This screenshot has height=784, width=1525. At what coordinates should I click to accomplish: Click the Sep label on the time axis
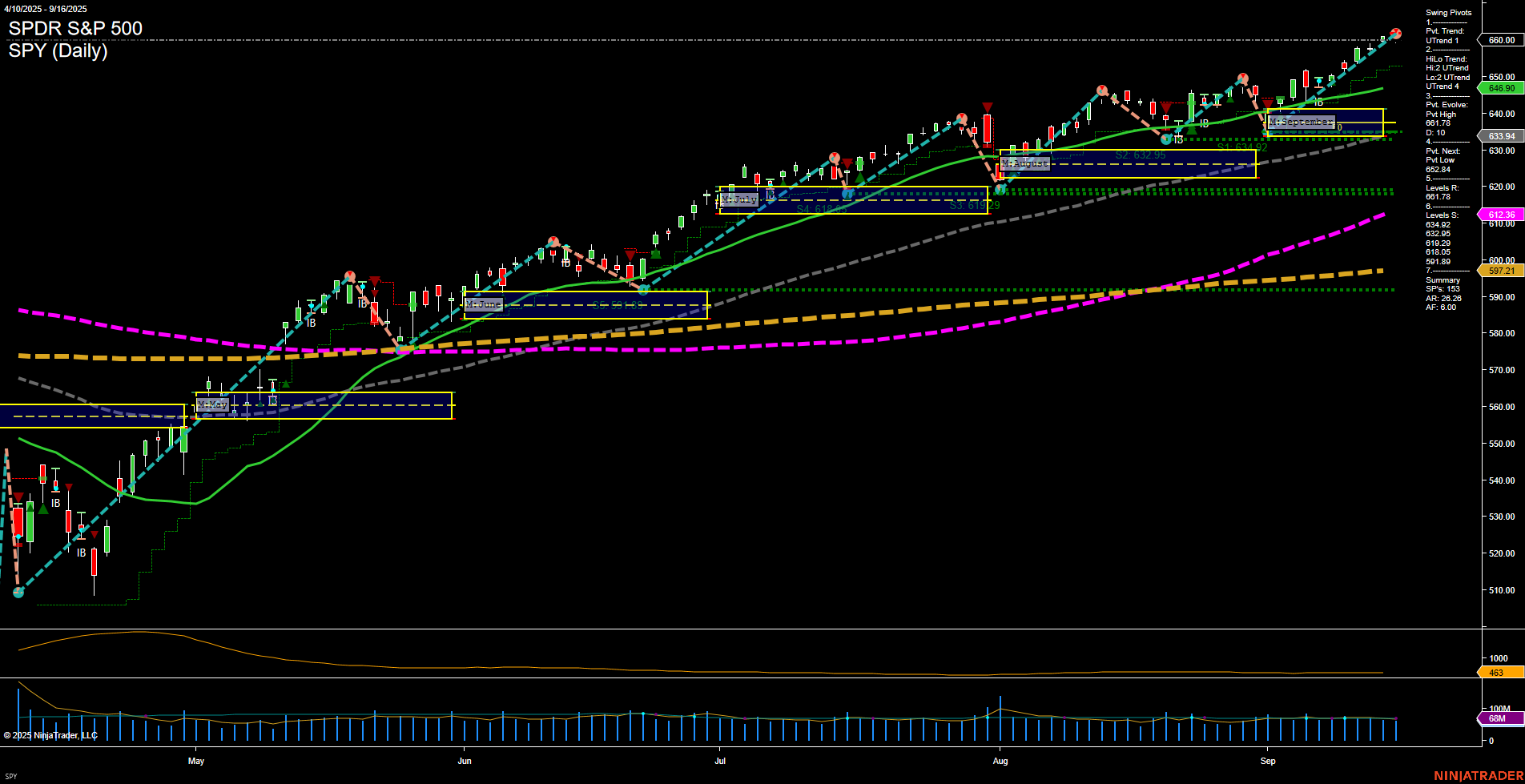[x=1267, y=761]
